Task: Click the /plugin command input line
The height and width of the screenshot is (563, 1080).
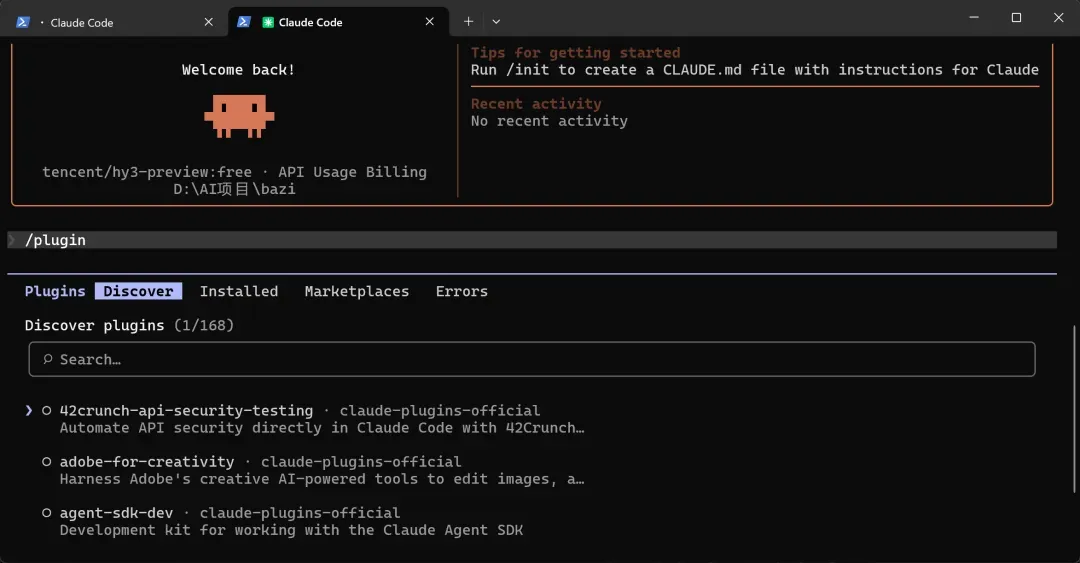Action: coord(532,240)
